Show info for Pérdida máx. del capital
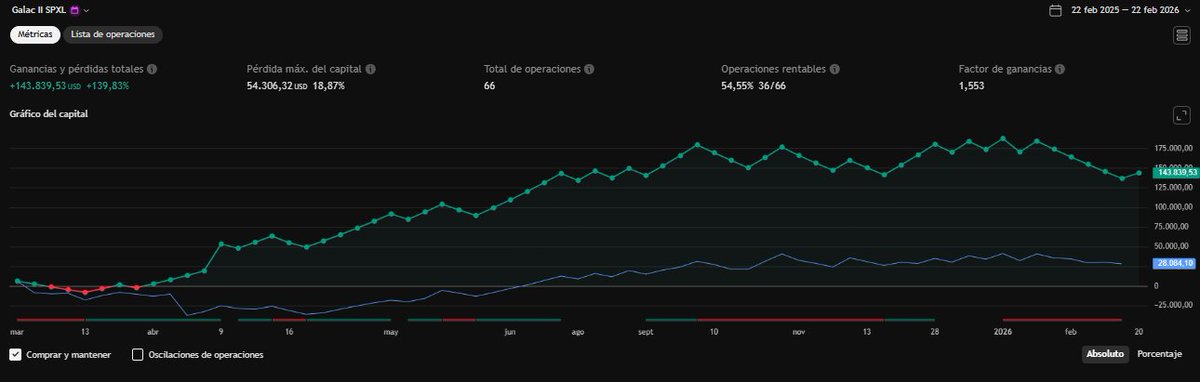This screenshot has width=1200, height=382. pyautogui.click(x=370, y=70)
